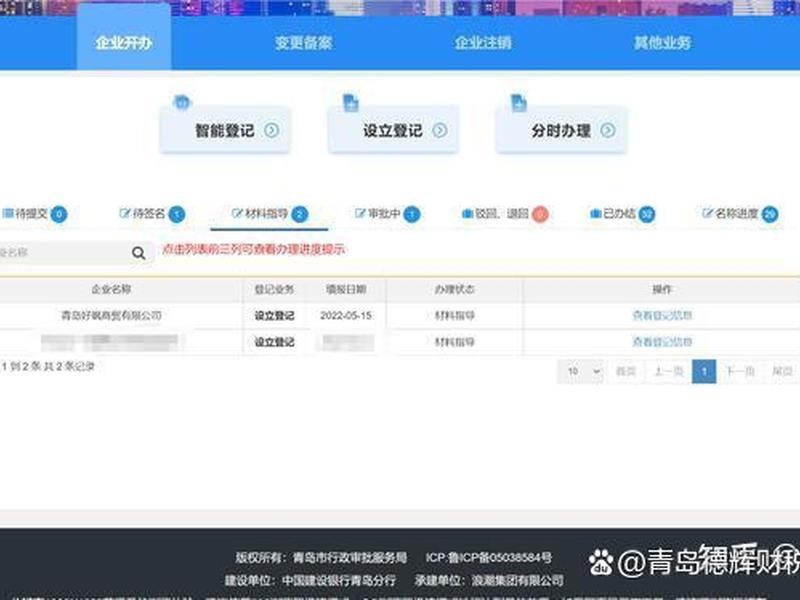Screen dimensions: 800x600
Task: Click the 登记业务 column header
Action: pos(274,289)
